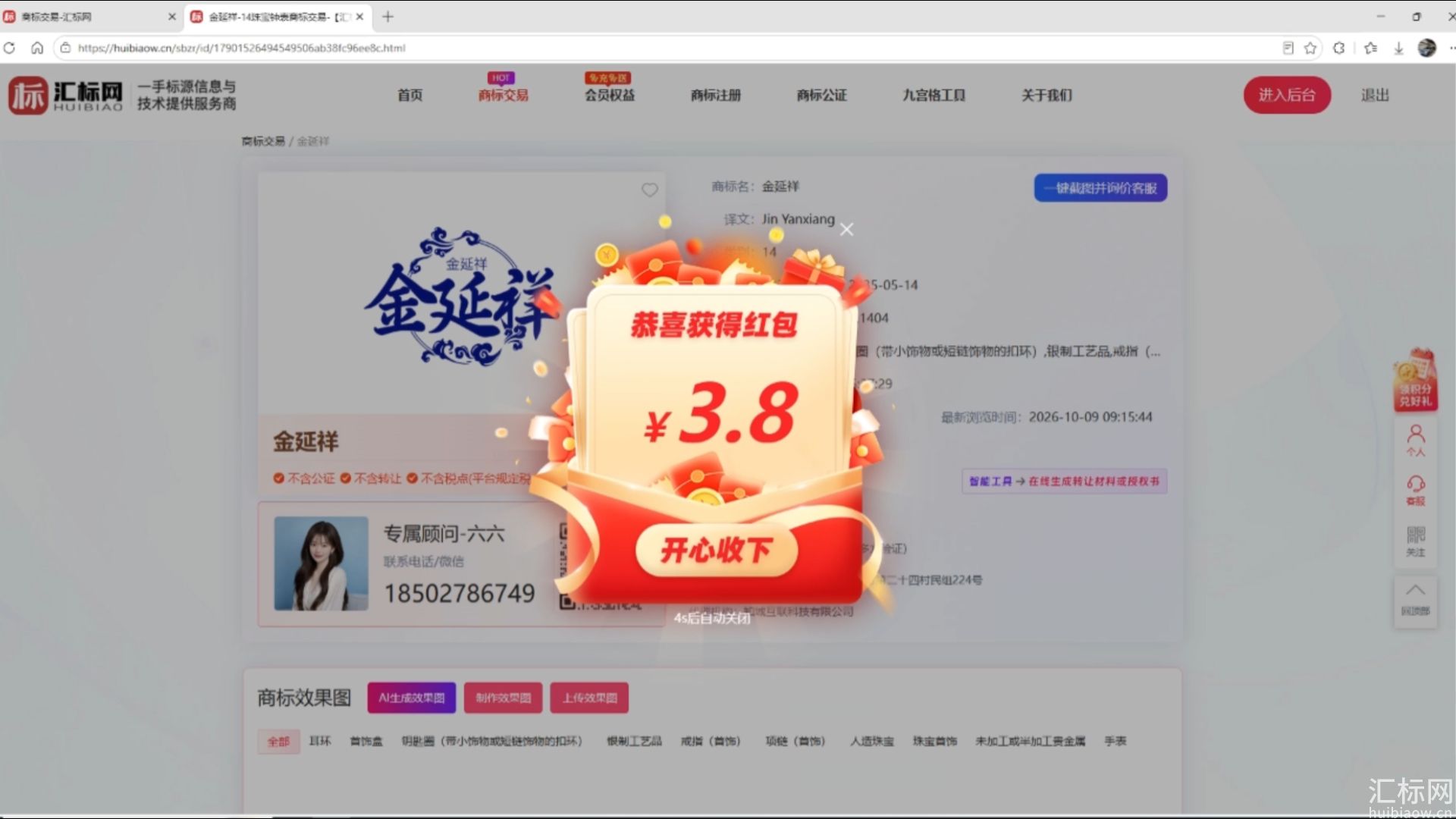Open the 个人 sidebar icon
The width and height of the screenshot is (1456, 819).
tap(1416, 440)
